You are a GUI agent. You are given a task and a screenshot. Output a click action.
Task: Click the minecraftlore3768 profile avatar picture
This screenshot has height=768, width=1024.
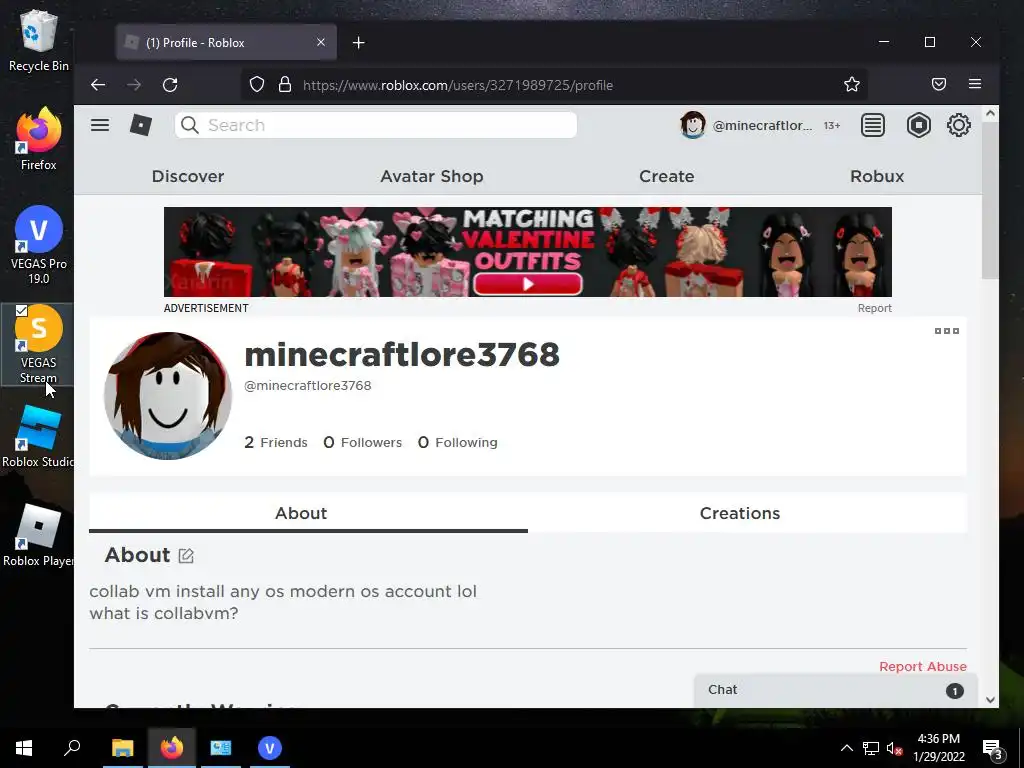coord(168,396)
